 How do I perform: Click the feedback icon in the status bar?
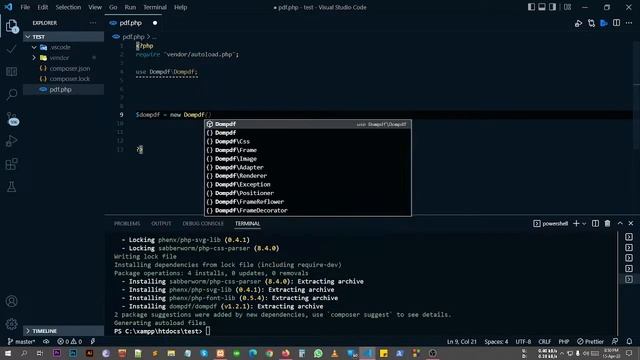(615, 341)
